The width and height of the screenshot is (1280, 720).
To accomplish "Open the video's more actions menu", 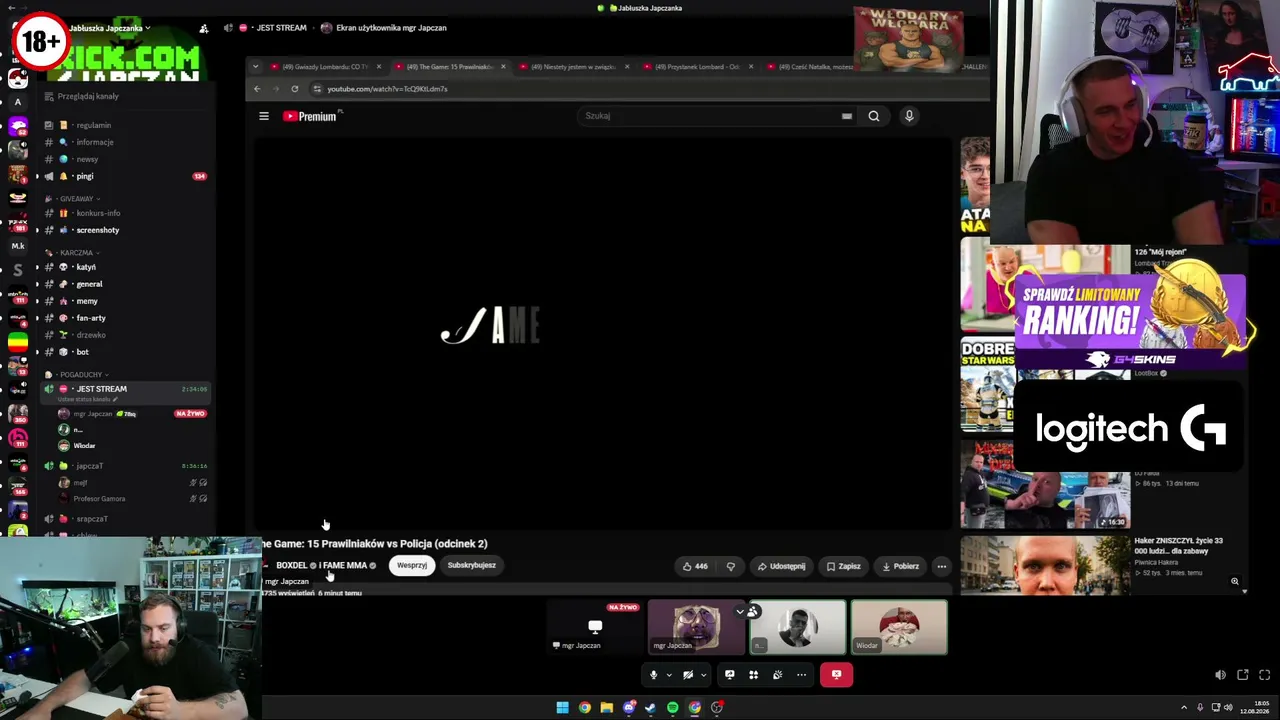I will tap(941, 566).
